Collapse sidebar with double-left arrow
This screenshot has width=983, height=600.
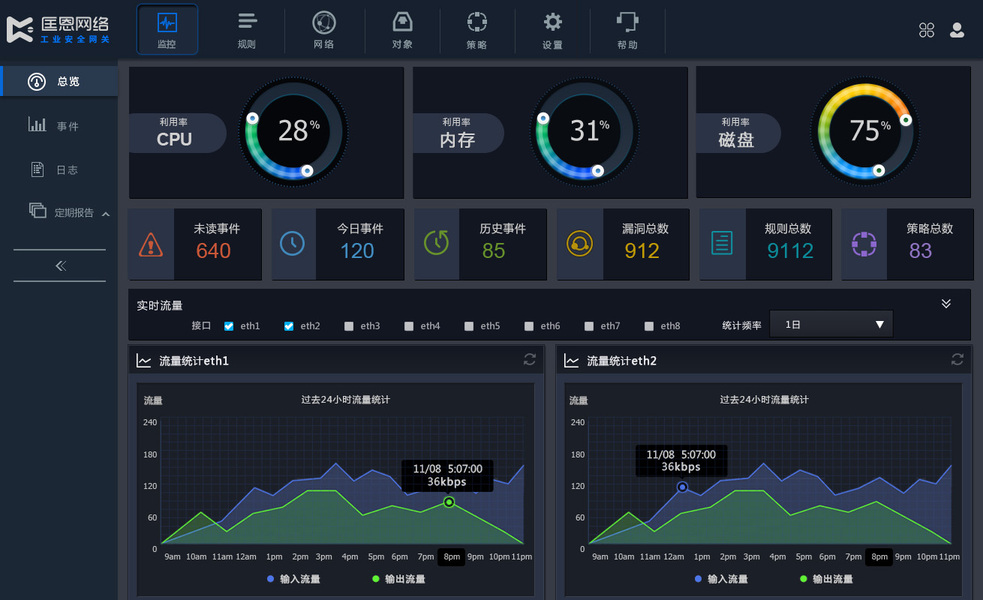click(60, 266)
